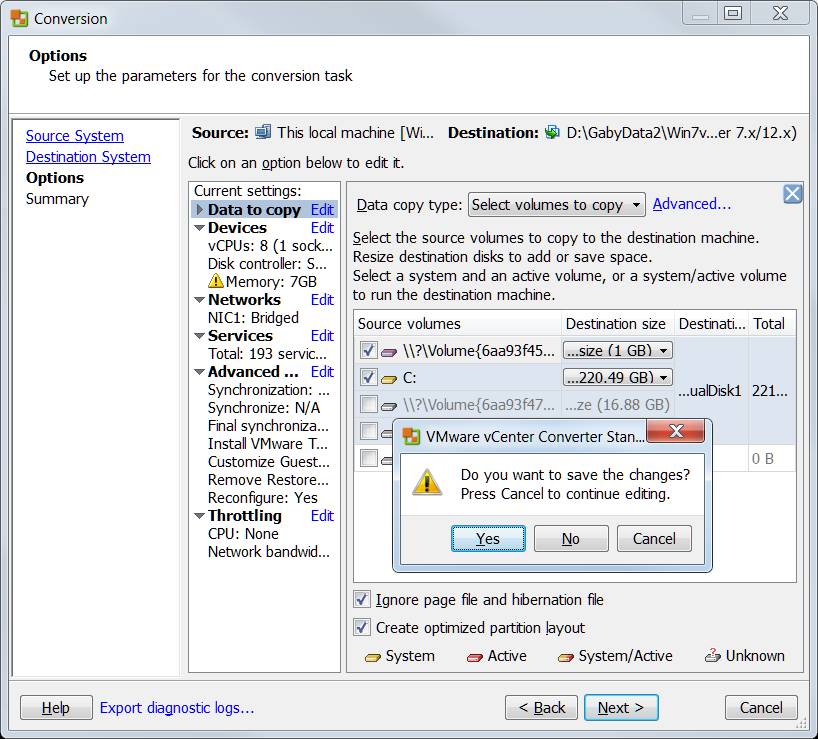Select the Summary step in sidebar
818x739 pixels.
57,199
